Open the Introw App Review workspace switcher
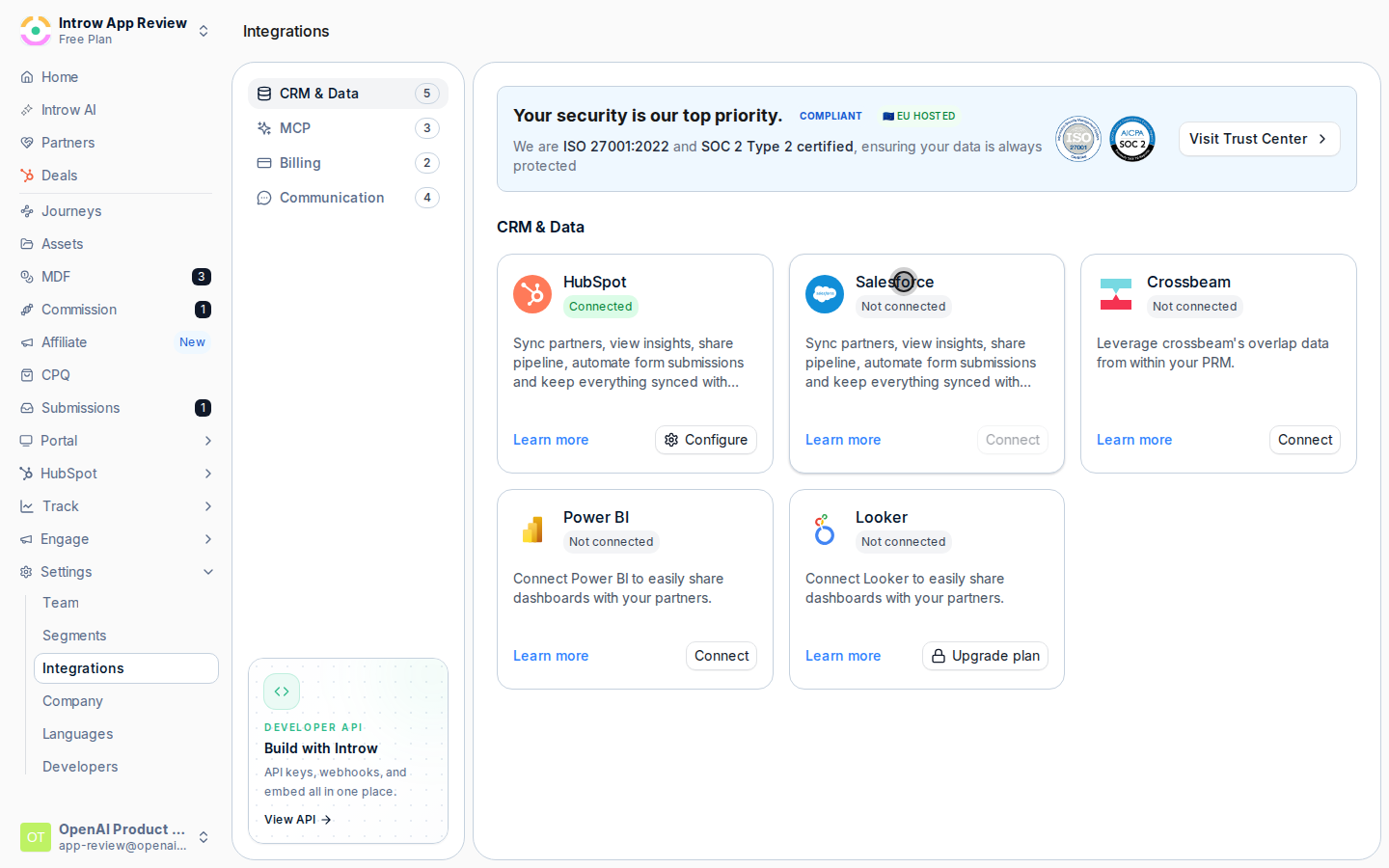Viewport: 1389px width, 868px height. (116, 31)
